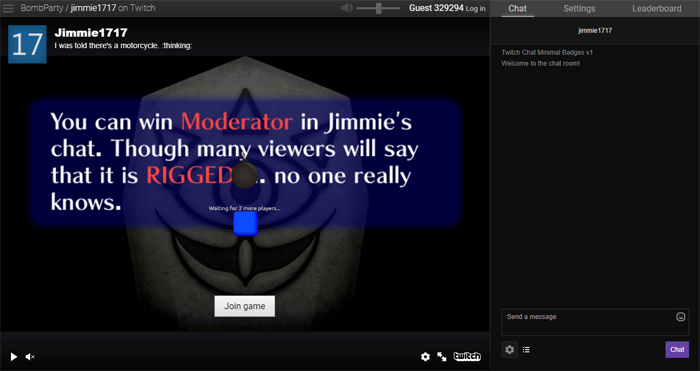Adjust the header volume slider
The height and width of the screenshot is (371, 700).
click(x=379, y=8)
